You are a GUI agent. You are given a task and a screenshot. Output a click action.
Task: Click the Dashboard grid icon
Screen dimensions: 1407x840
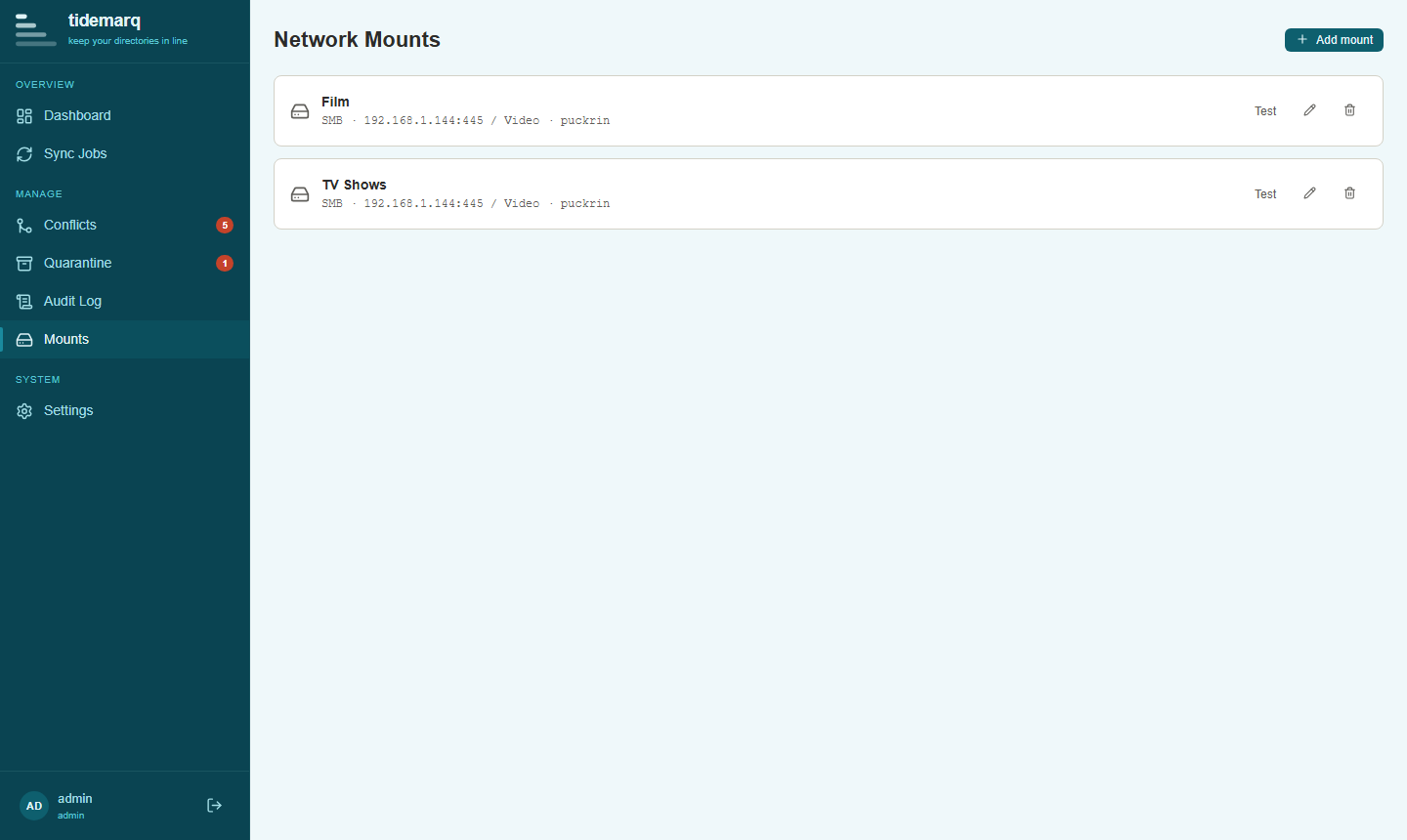(24, 116)
